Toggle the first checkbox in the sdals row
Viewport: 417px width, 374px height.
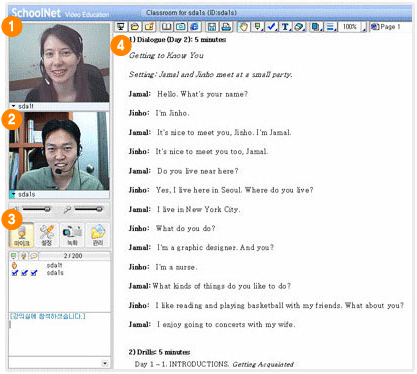(x=14, y=273)
